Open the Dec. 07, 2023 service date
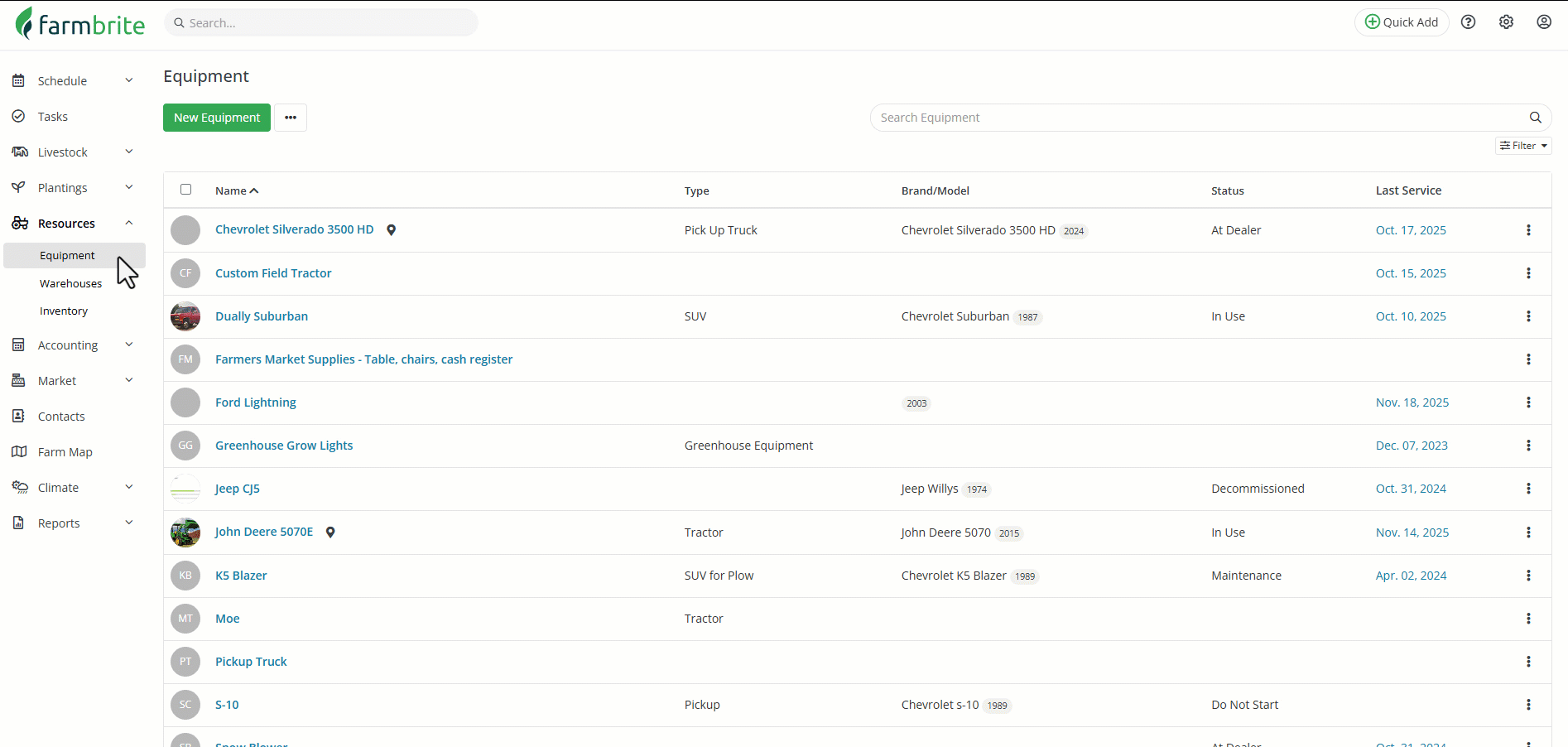 point(1412,446)
